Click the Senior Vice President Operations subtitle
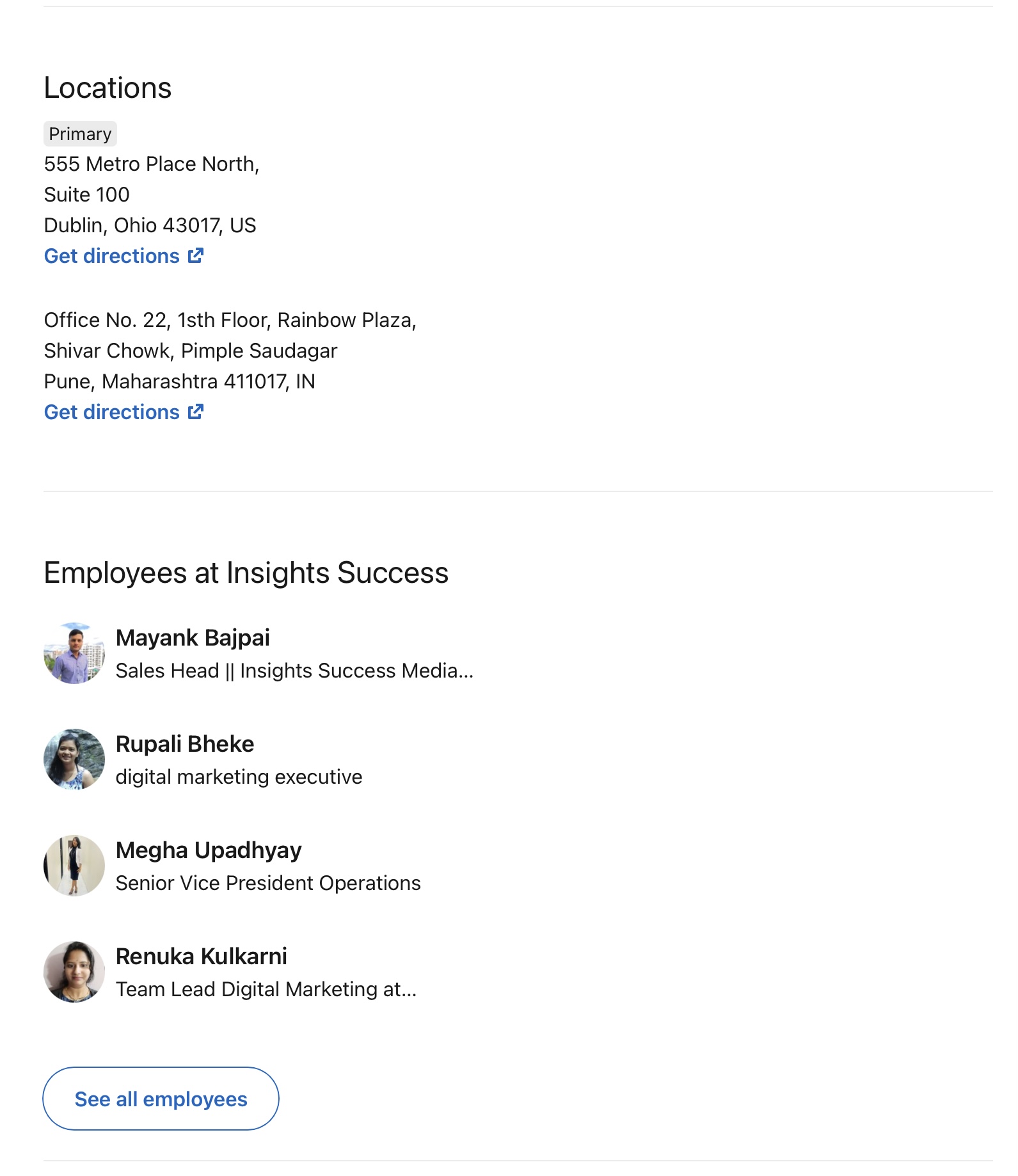The image size is (1018, 1176). [x=268, y=883]
